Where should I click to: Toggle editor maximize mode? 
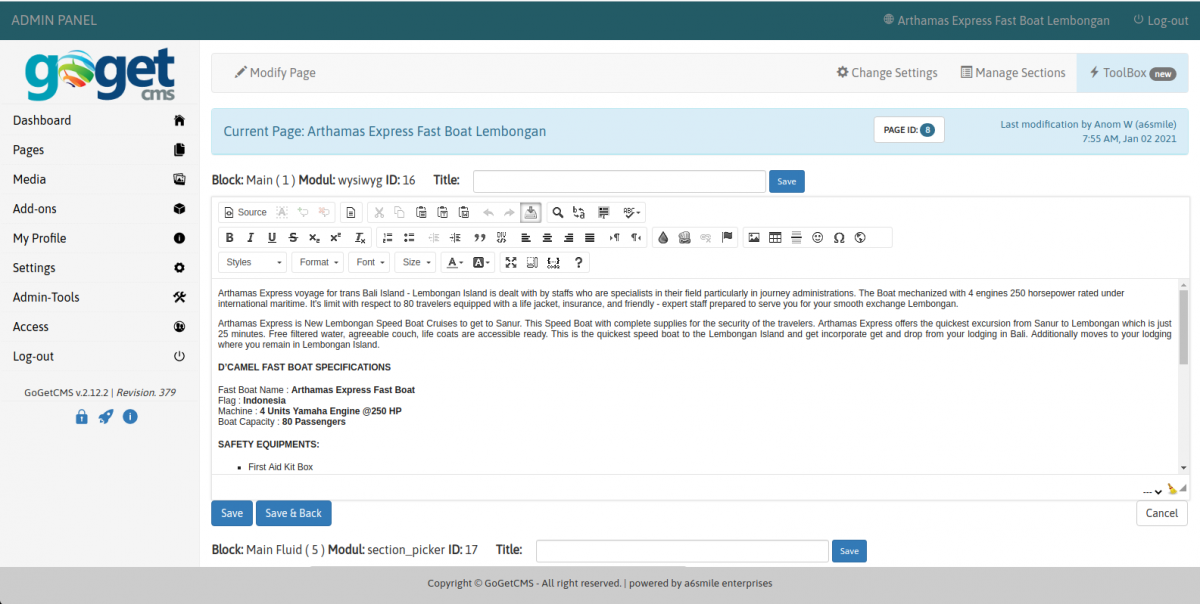pyautogui.click(x=511, y=262)
